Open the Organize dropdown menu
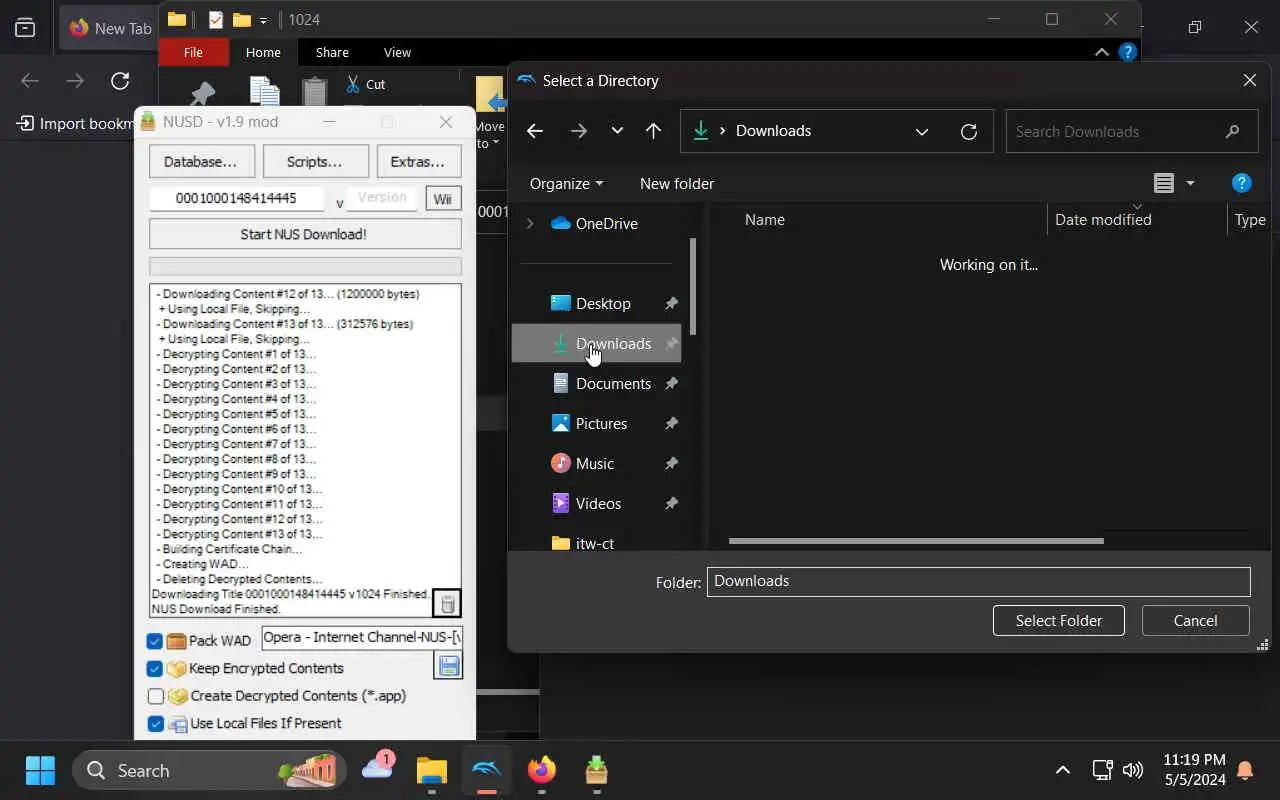 (x=566, y=183)
